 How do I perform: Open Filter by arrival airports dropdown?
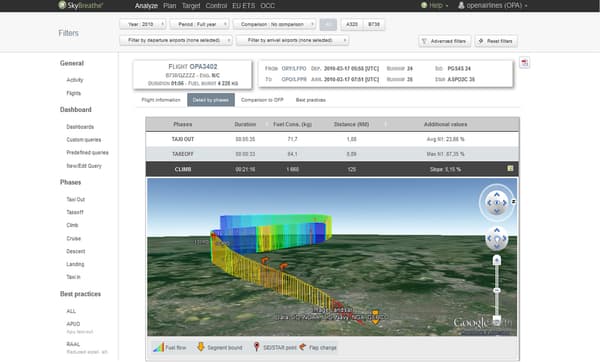(x=292, y=40)
